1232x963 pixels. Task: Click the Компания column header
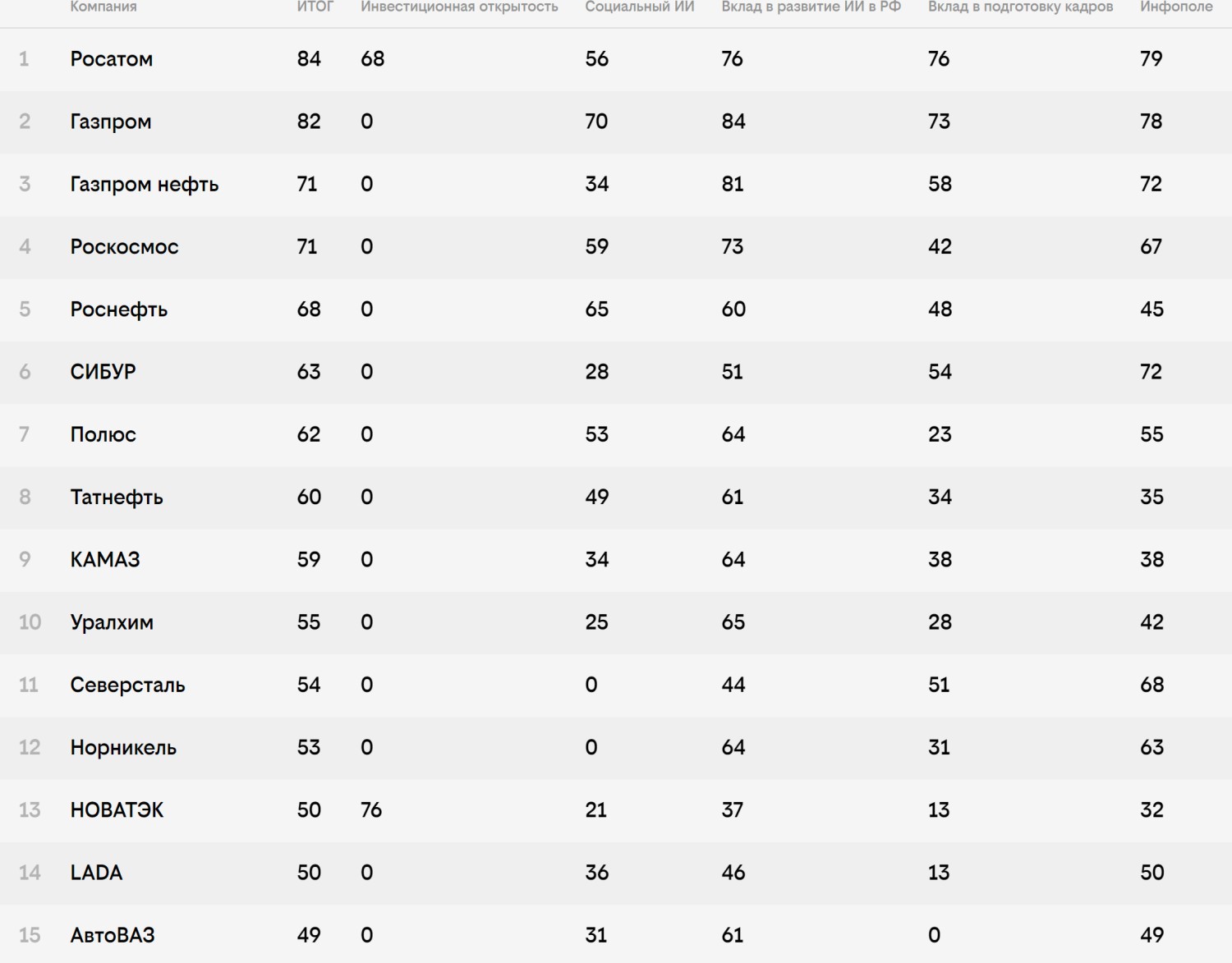[103, 7]
